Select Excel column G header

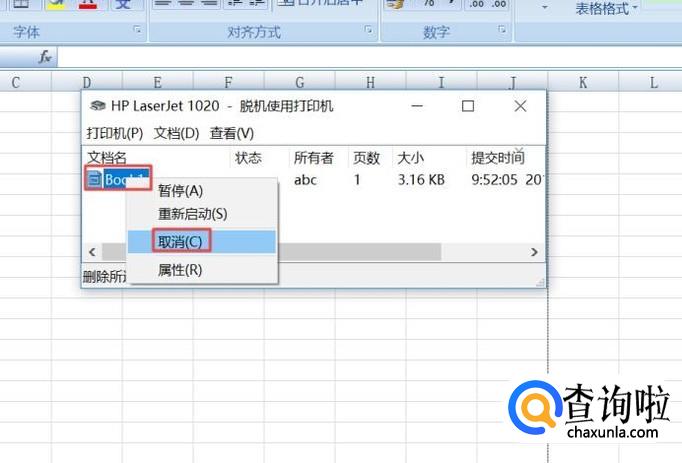pyautogui.click(x=300, y=82)
